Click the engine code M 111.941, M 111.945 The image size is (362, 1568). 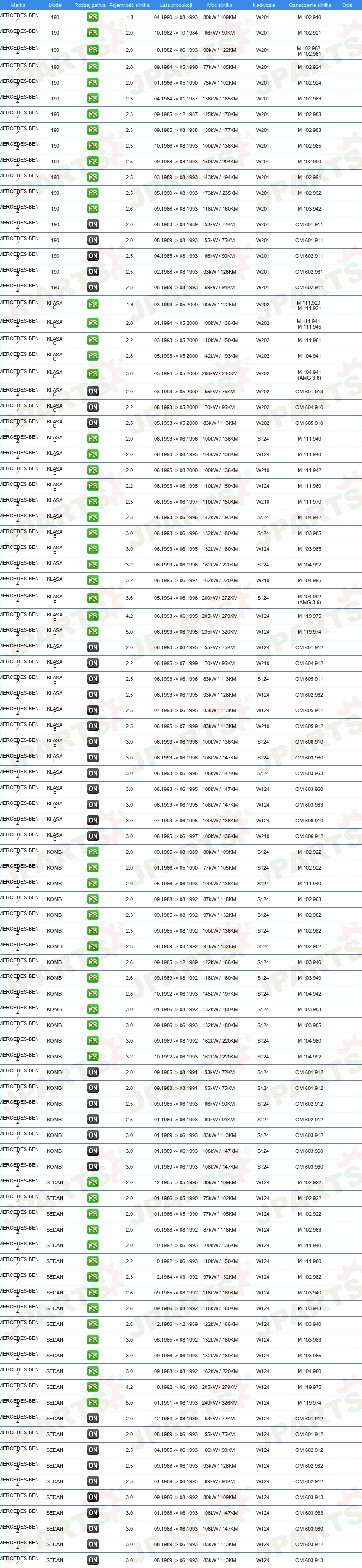click(309, 323)
